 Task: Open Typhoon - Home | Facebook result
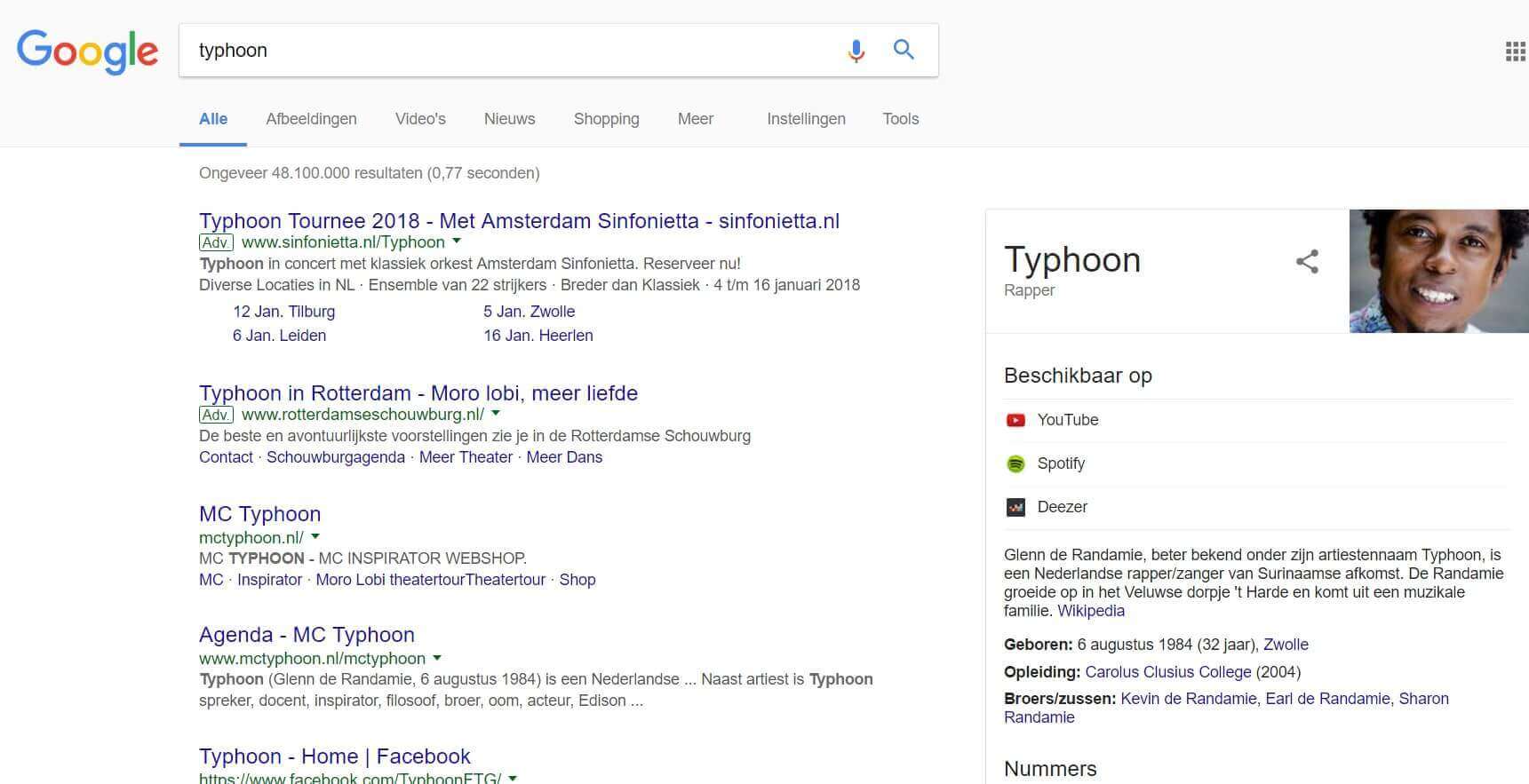[x=335, y=756]
